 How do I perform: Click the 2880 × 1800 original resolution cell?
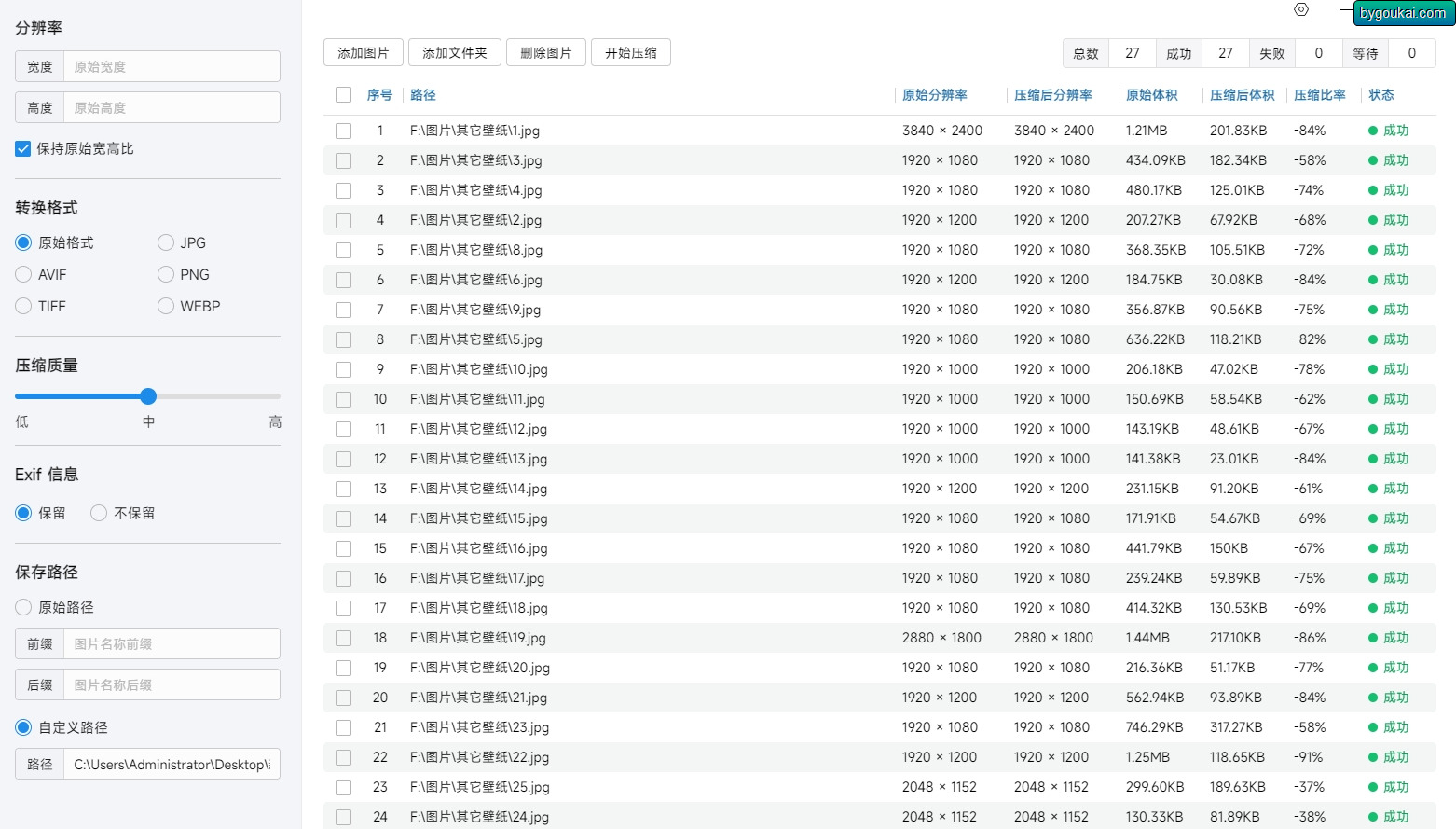coord(941,638)
